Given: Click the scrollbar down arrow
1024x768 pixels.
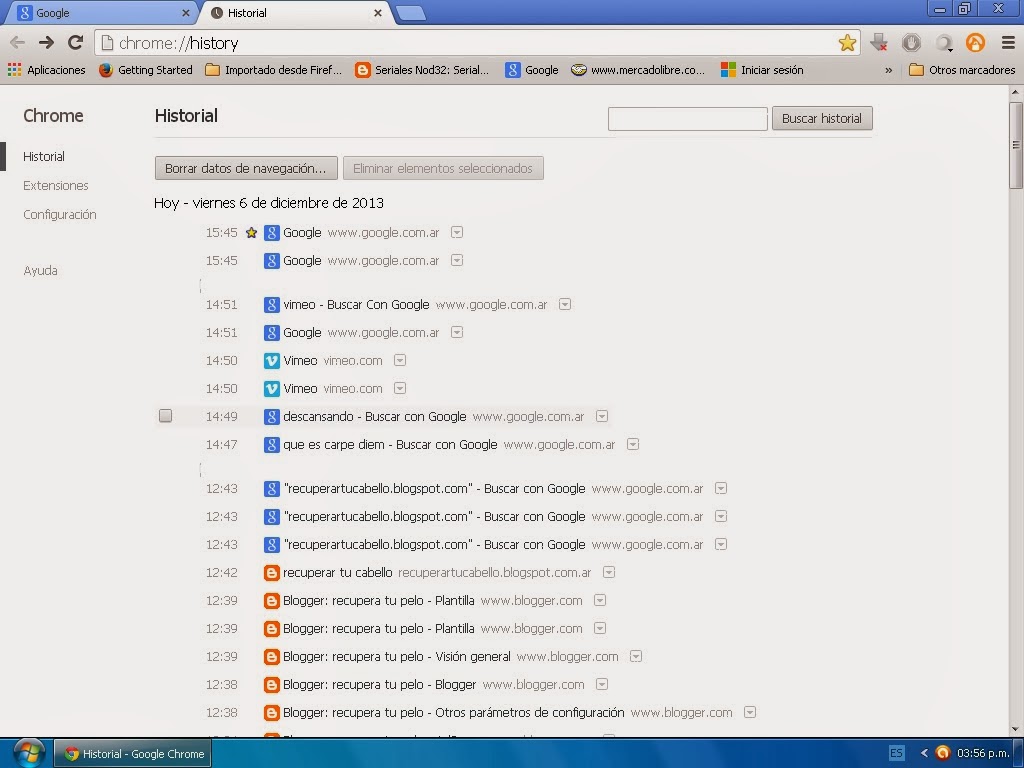Looking at the screenshot, I should click(x=1016, y=729).
